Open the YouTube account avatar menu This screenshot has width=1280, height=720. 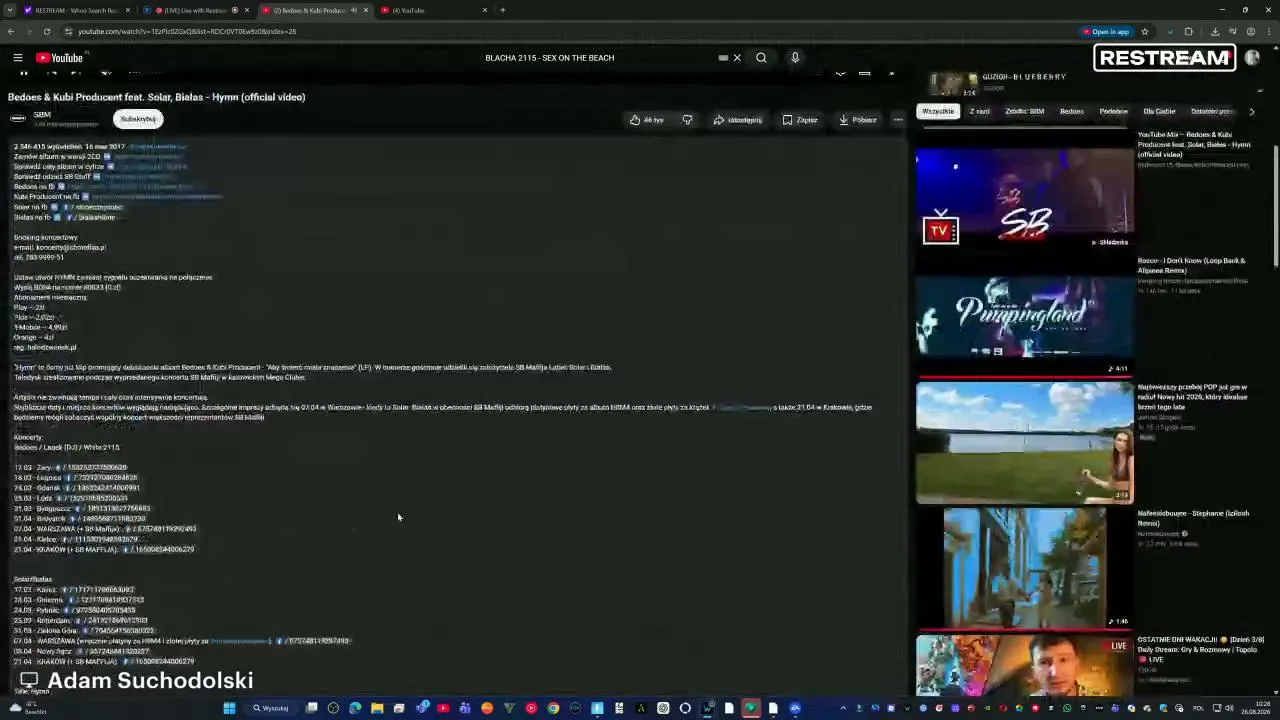[1252, 58]
